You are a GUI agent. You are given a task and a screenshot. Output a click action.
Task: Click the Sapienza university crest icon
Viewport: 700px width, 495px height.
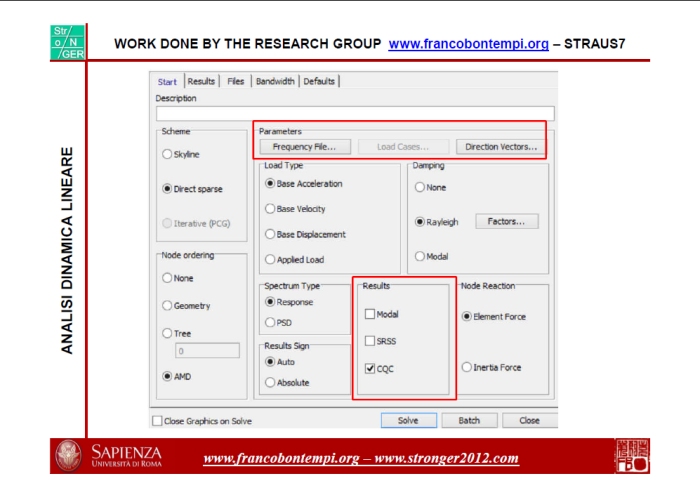pos(69,457)
